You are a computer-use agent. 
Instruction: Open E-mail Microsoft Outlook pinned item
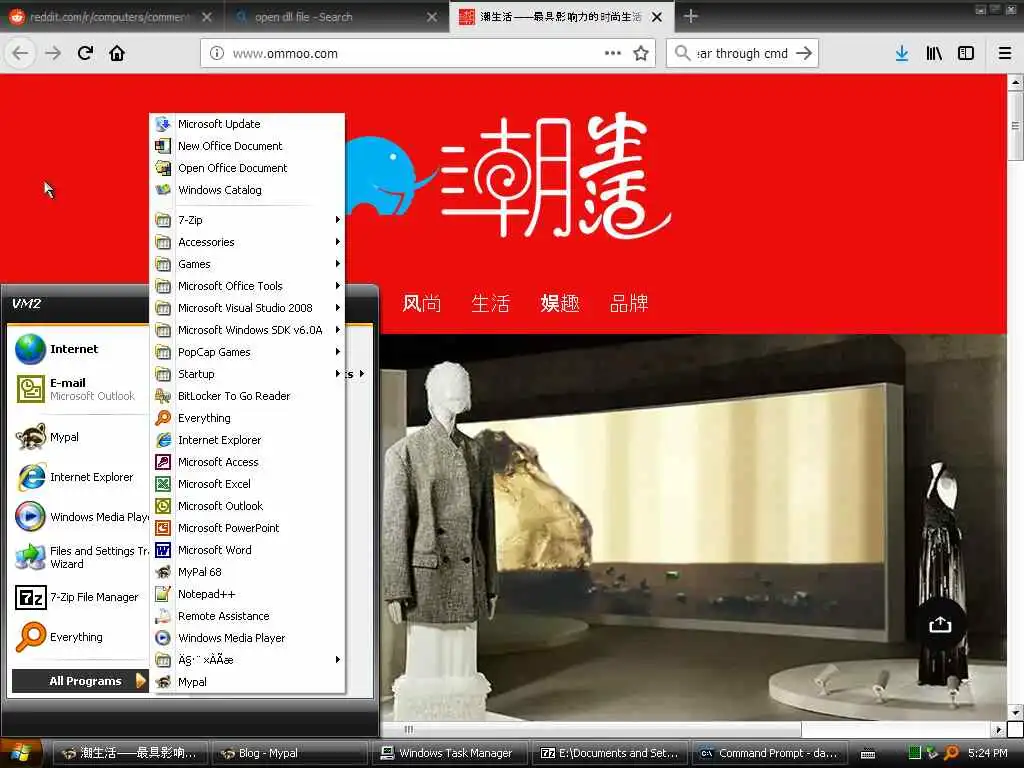pyautogui.click(x=80, y=389)
